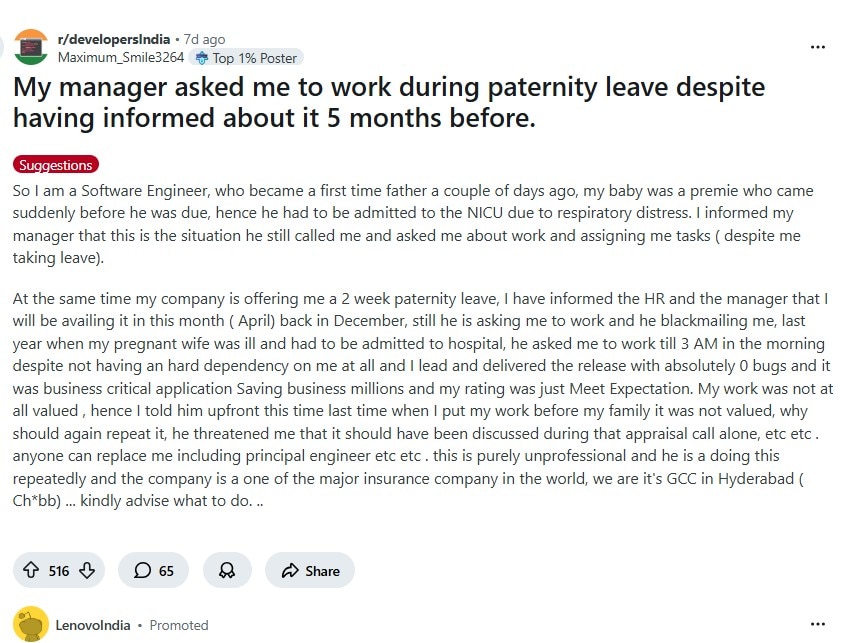859x643 pixels.
Task: Click the 516 vote count
Action: [x=59, y=571]
